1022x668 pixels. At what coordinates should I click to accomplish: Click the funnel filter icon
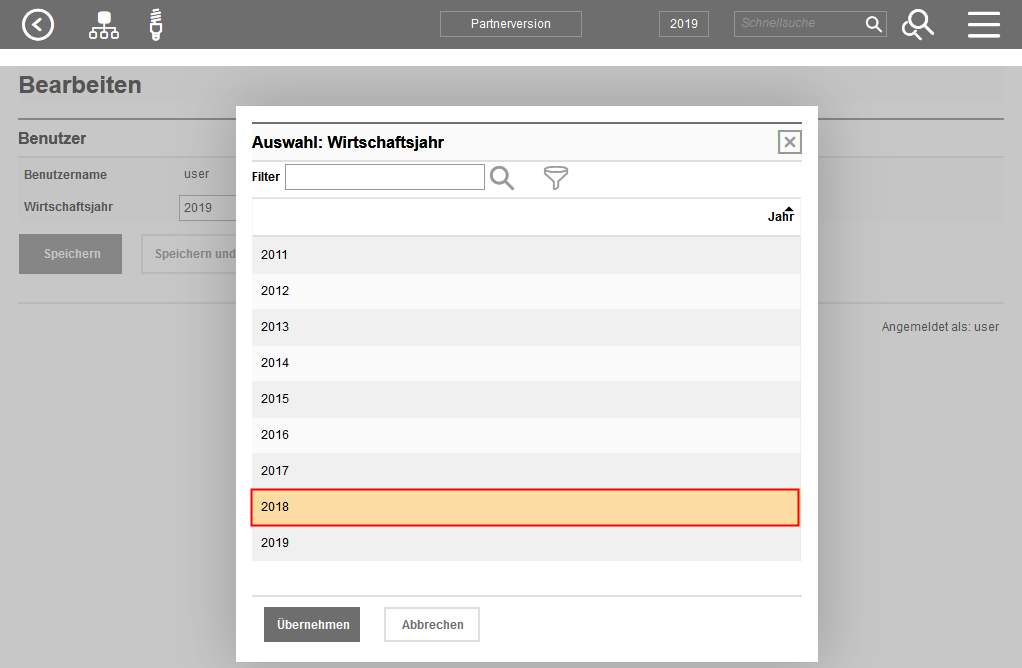click(x=555, y=178)
